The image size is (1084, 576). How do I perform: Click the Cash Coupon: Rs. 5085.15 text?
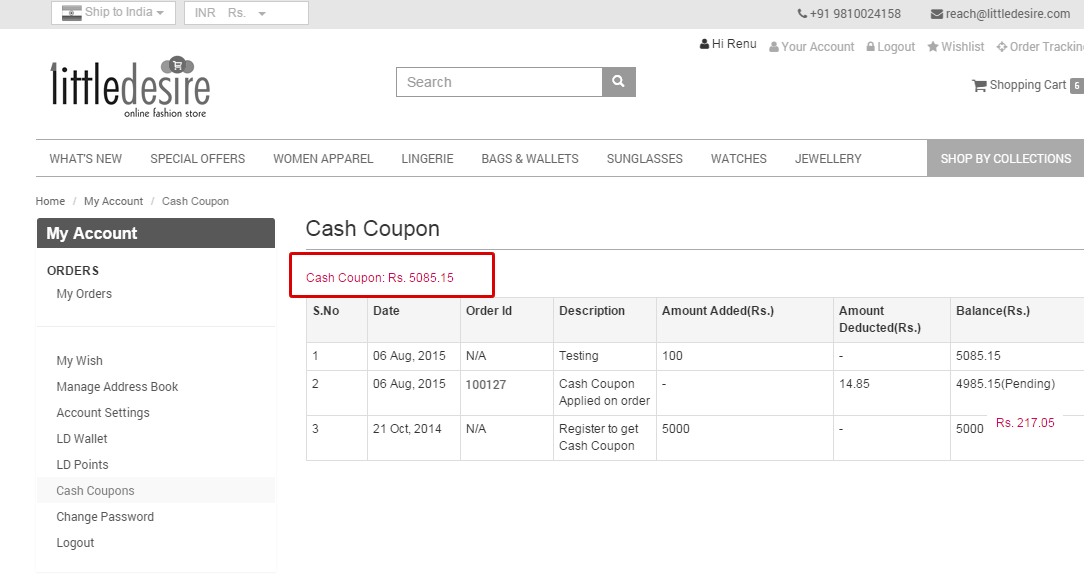[380, 278]
